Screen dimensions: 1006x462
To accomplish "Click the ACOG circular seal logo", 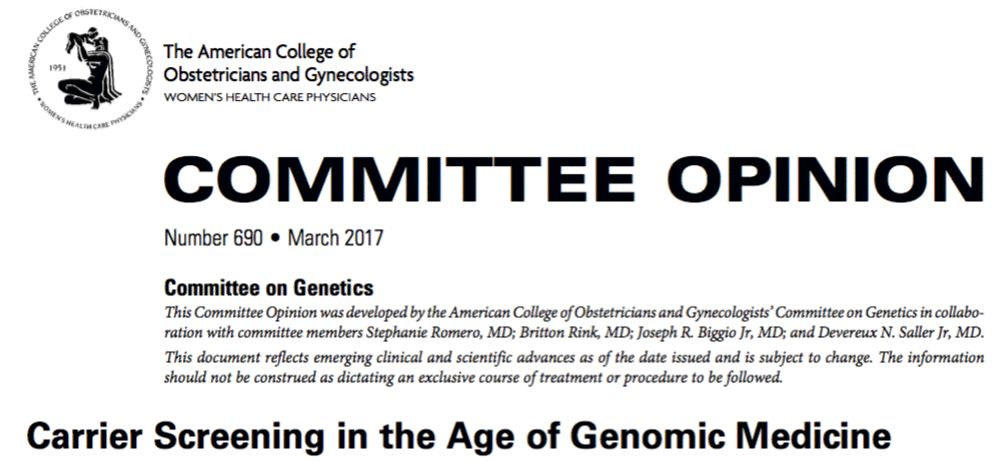I will pos(90,69).
